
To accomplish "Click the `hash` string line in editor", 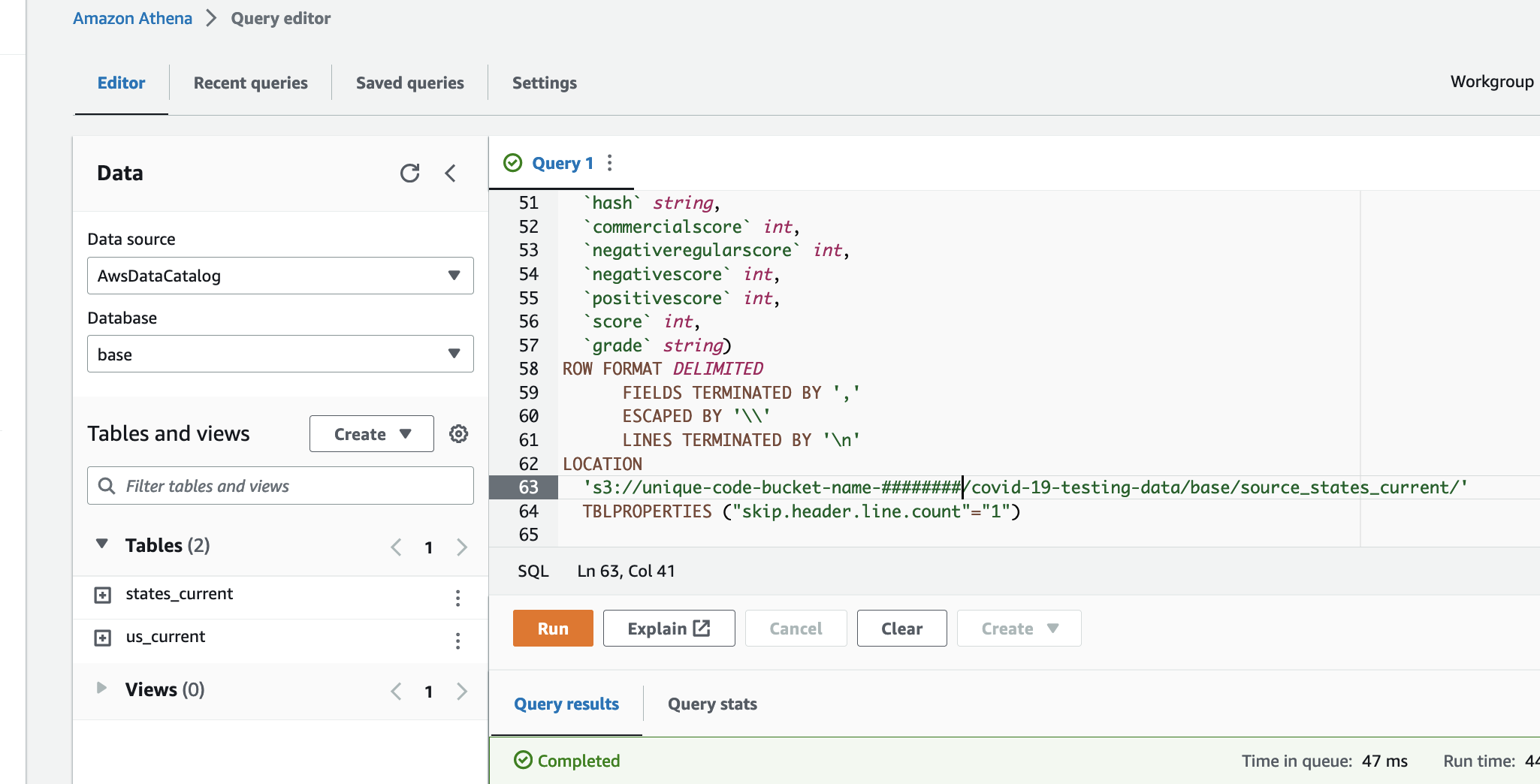I will (x=651, y=203).
